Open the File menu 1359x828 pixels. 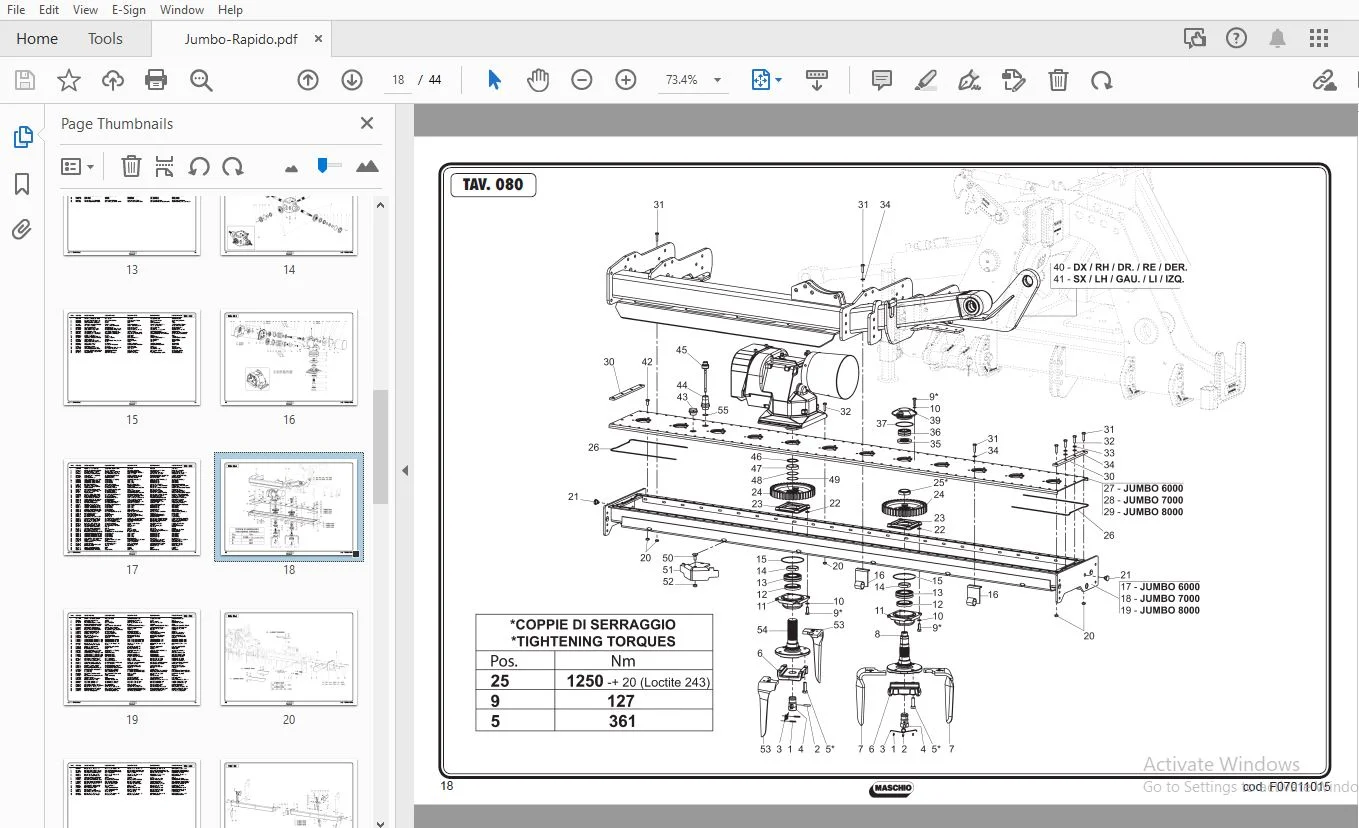(16, 10)
